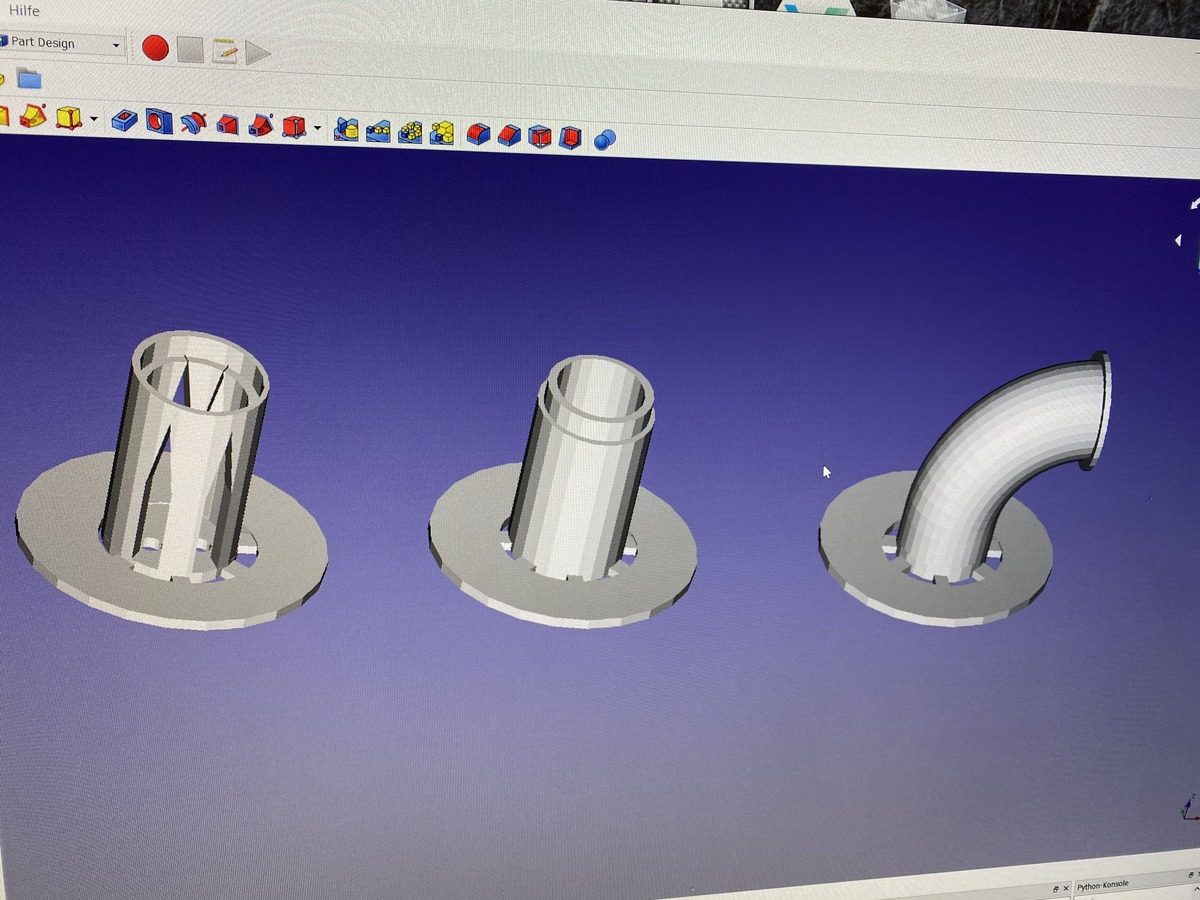The height and width of the screenshot is (900, 1200).
Task: Click the gray stop macro recording button
Action: point(190,49)
